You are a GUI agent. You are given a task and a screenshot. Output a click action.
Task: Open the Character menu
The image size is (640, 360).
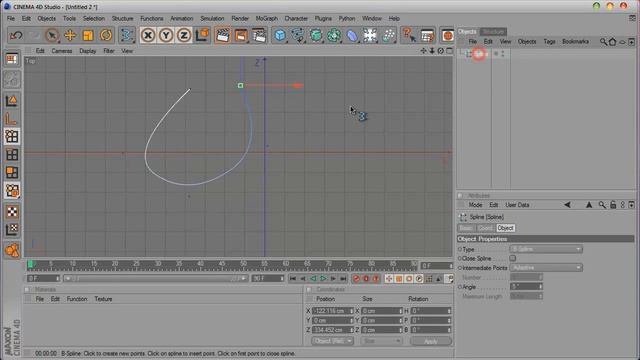[296, 18]
